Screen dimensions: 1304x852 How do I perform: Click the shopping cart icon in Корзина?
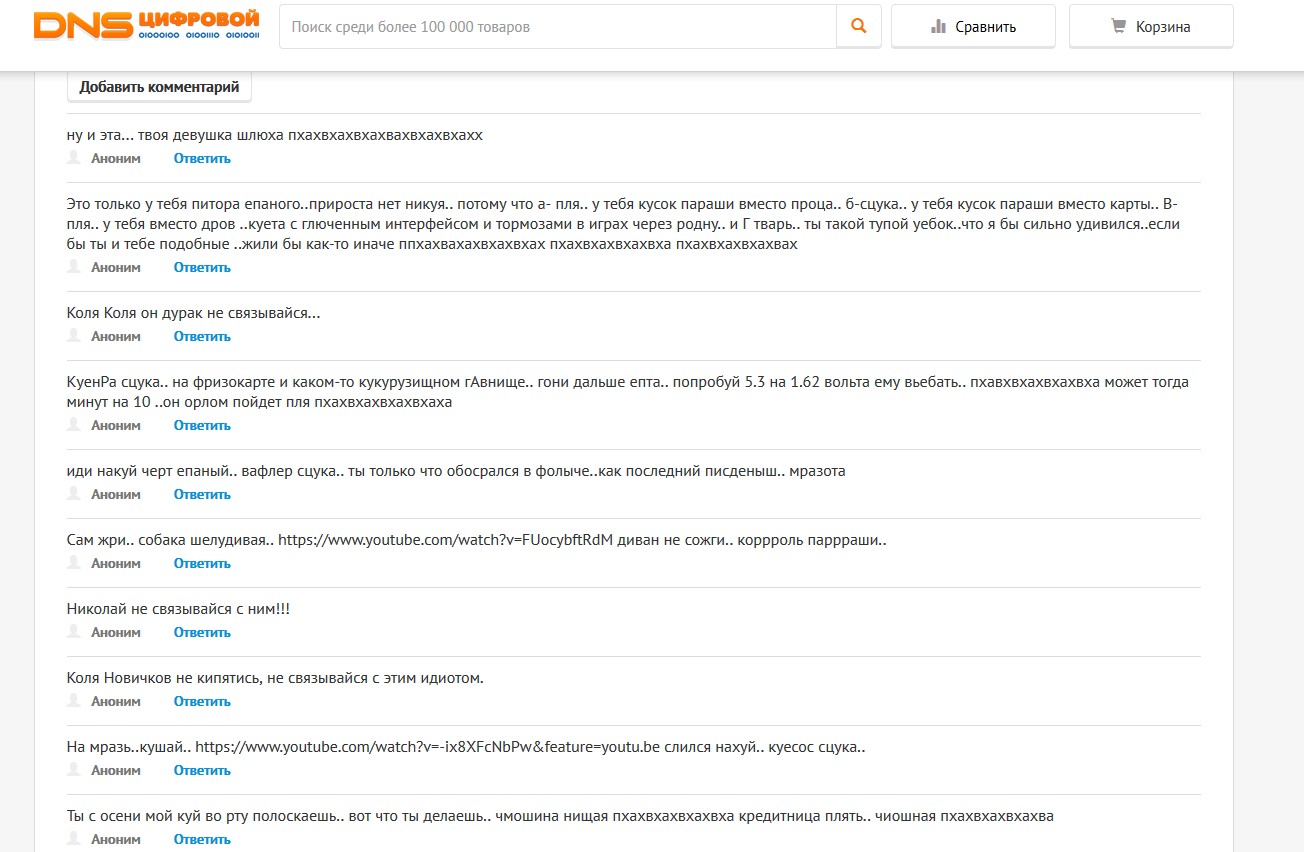1119,27
